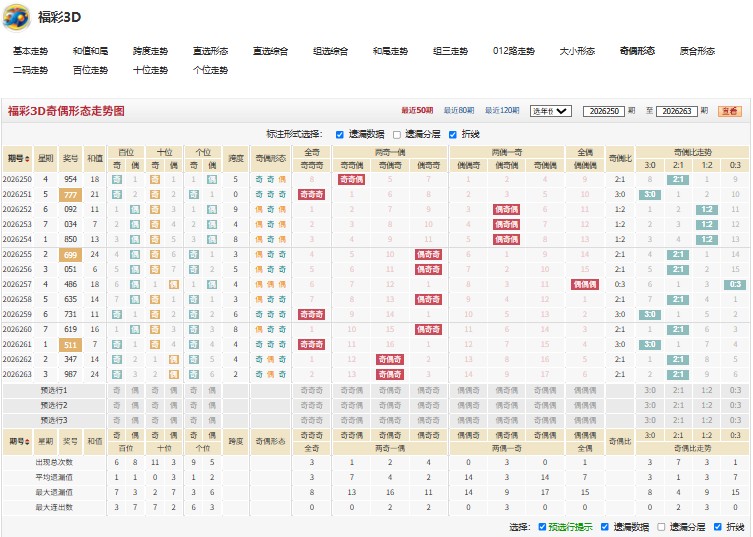Click the 奇偶比走势 top column header
The width and height of the screenshot is (753, 537).
[x=692, y=152]
